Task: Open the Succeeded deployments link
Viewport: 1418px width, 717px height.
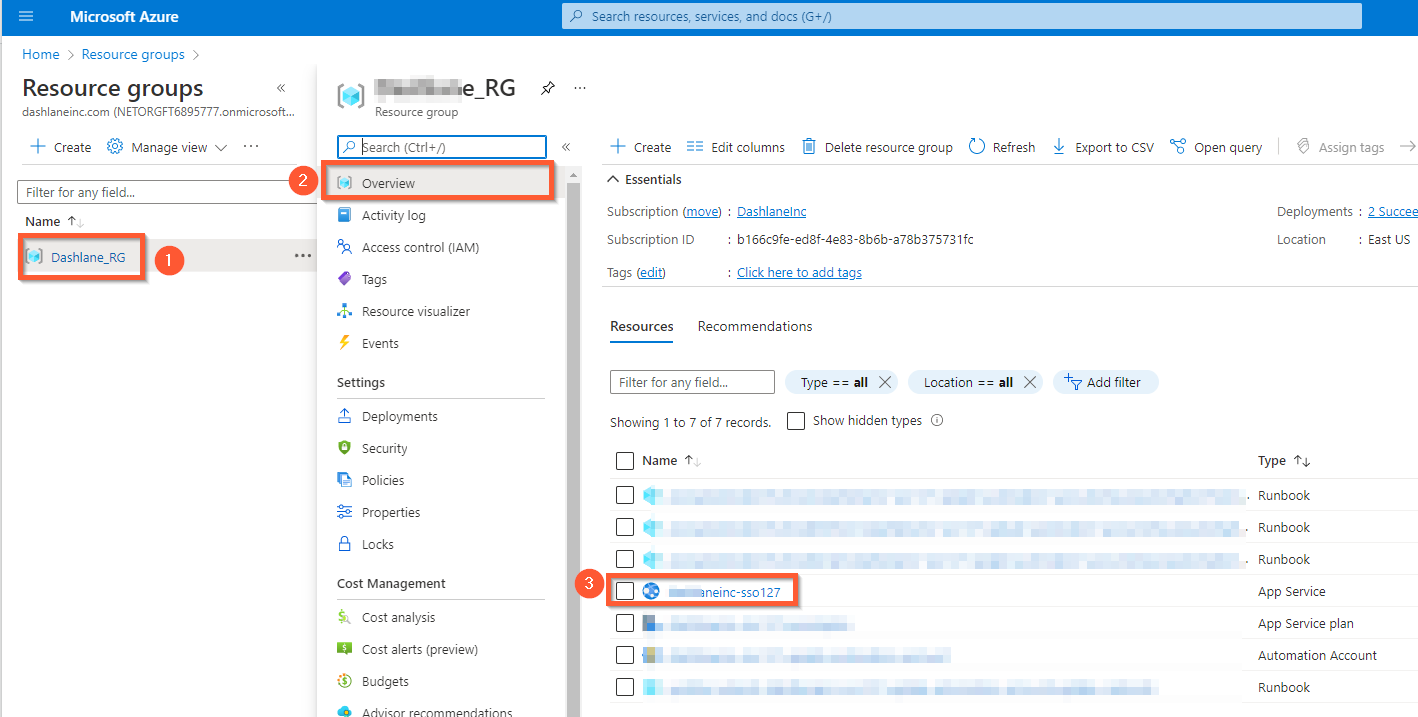Action: [x=1392, y=211]
